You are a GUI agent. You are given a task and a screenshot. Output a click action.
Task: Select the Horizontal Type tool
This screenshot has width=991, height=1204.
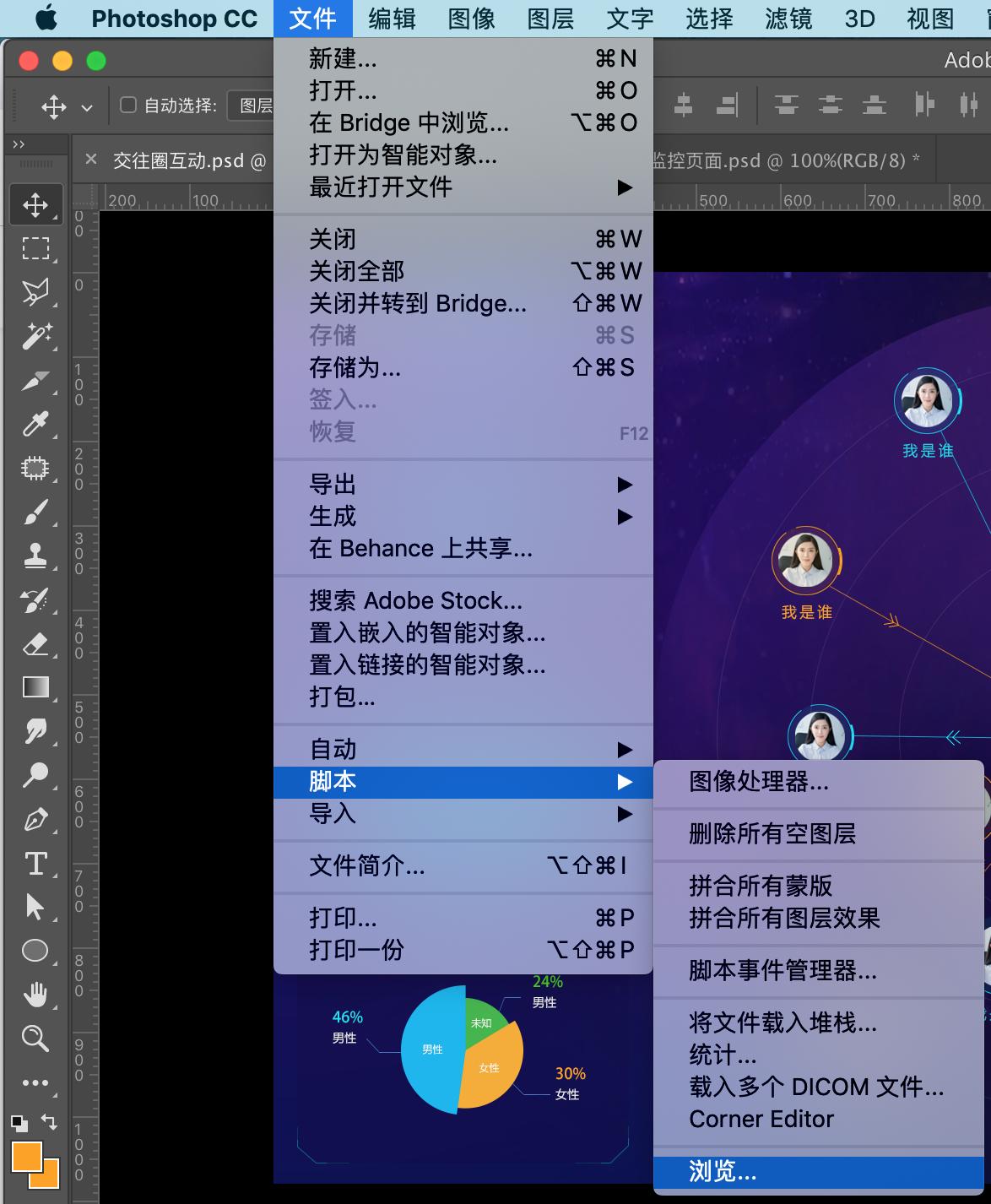[x=35, y=863]
